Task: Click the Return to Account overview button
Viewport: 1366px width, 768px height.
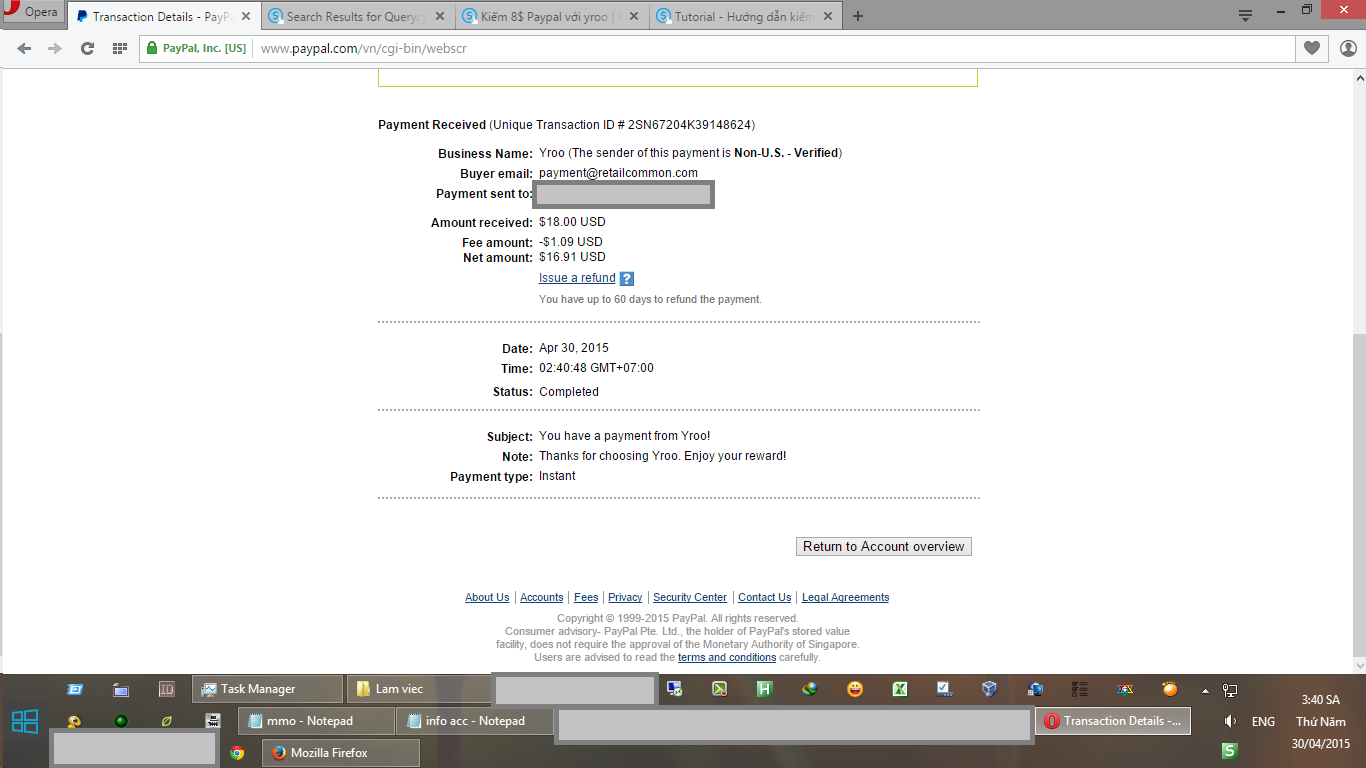Action: (x=884, y=547)
